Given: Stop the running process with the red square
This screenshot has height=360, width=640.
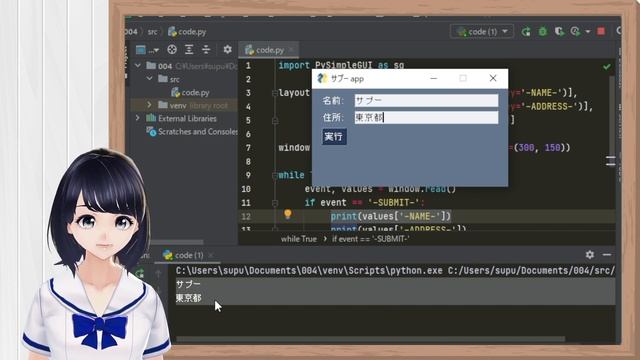Looking at the screenshot, I should click(601, 31).
